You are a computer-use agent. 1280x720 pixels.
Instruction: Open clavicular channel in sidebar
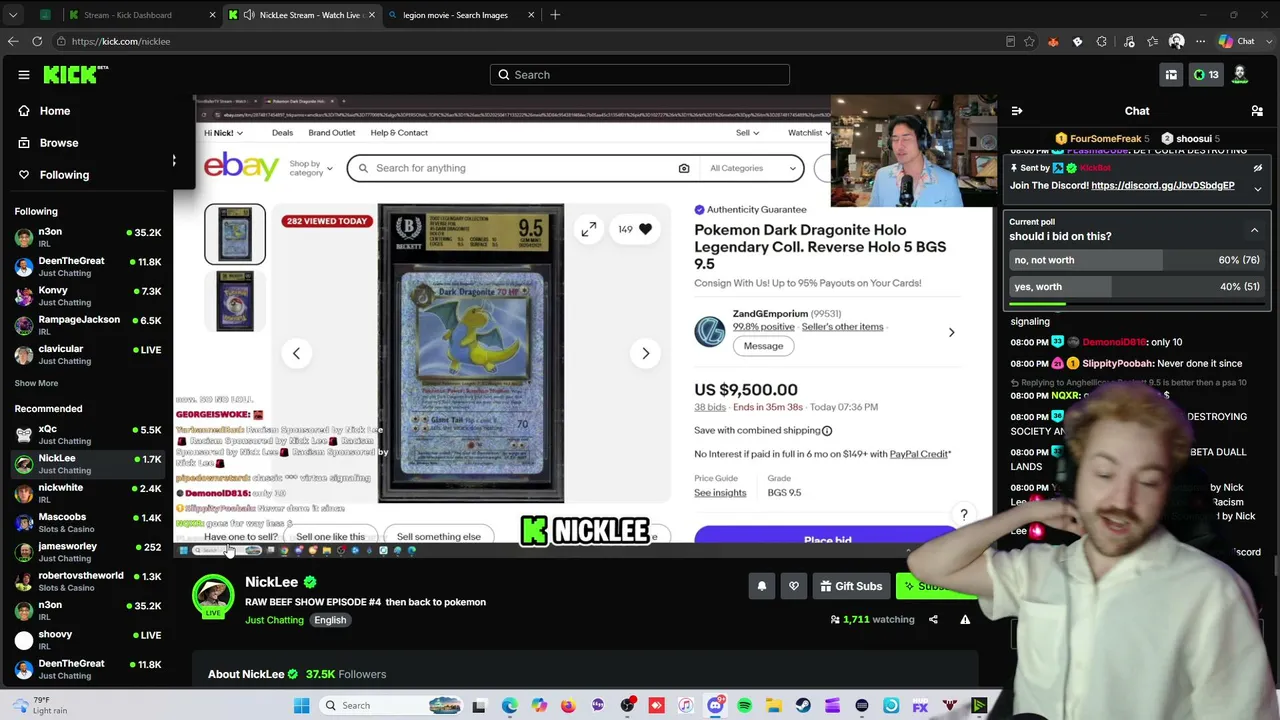click(x=88, y=354)
